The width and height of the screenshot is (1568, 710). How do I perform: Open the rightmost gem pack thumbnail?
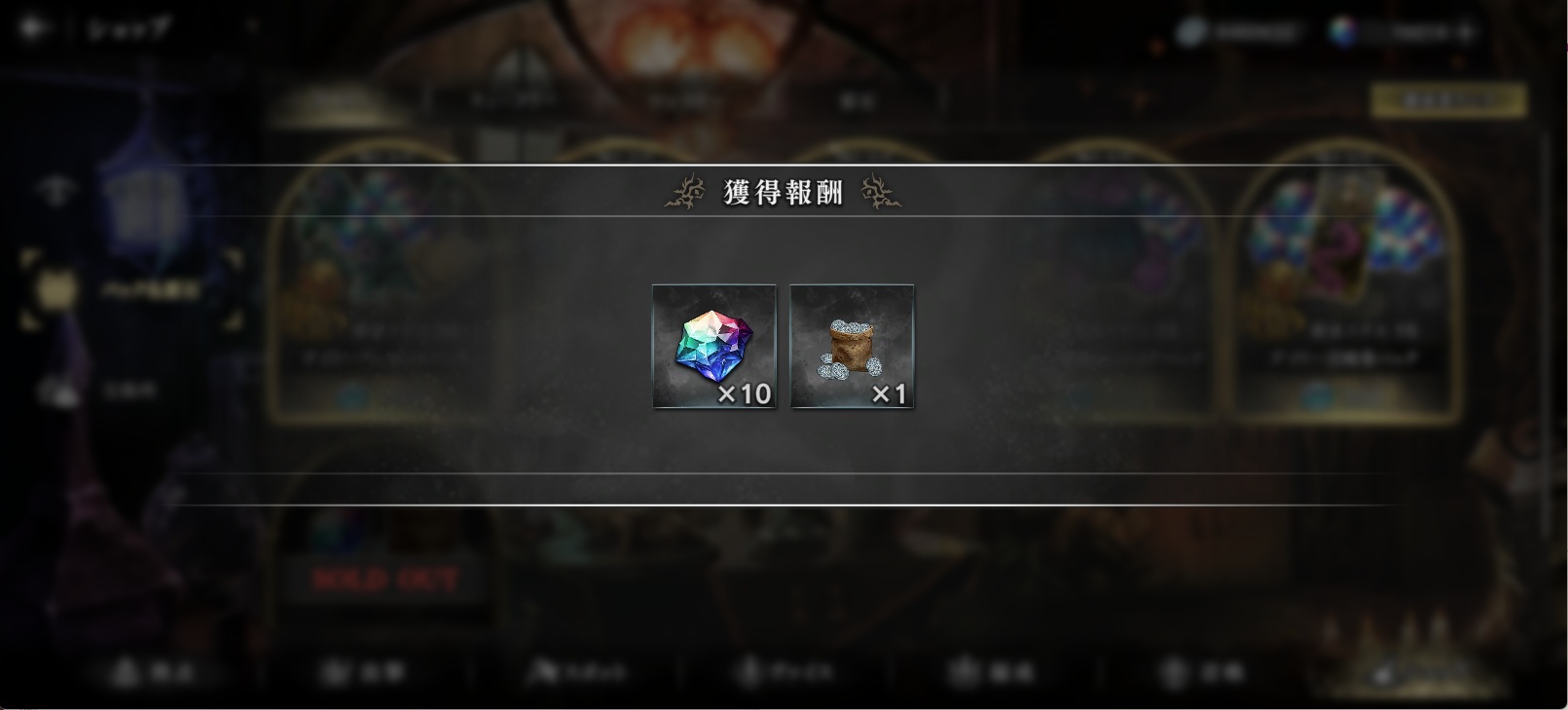[x=1345, y=282]
